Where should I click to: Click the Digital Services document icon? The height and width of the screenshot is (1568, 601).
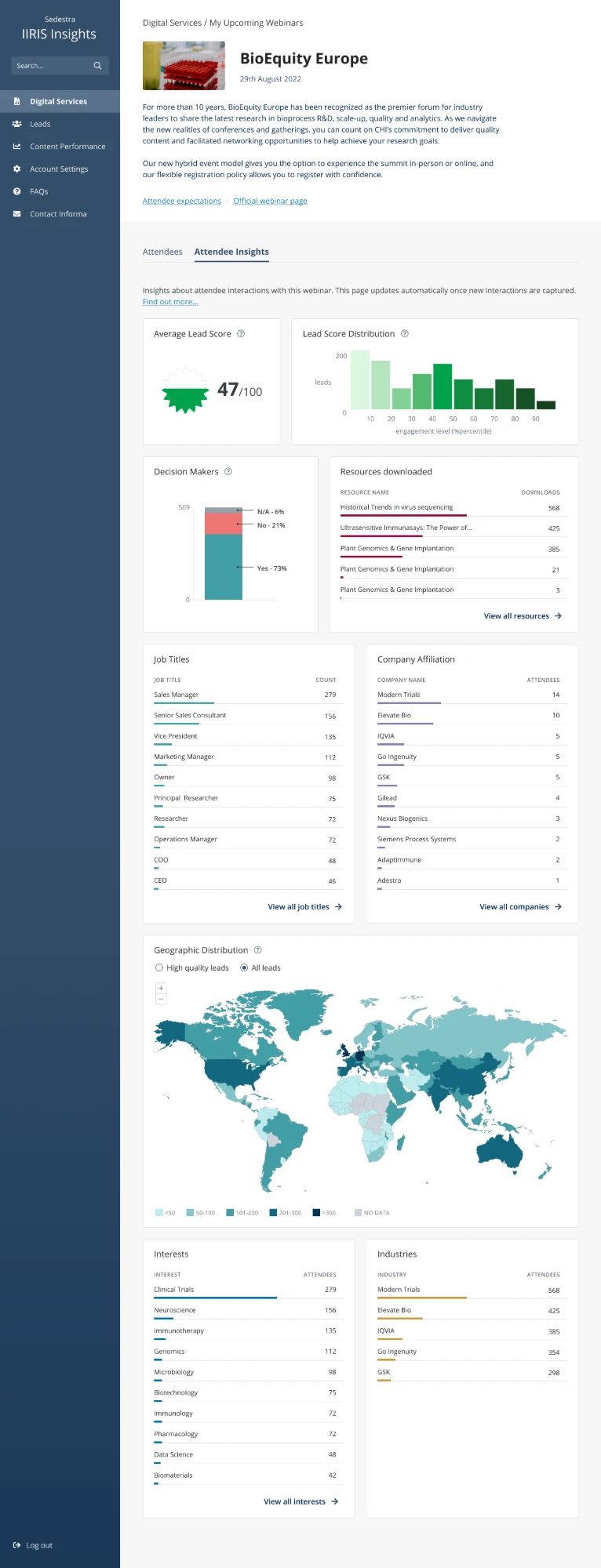point(16,101)
